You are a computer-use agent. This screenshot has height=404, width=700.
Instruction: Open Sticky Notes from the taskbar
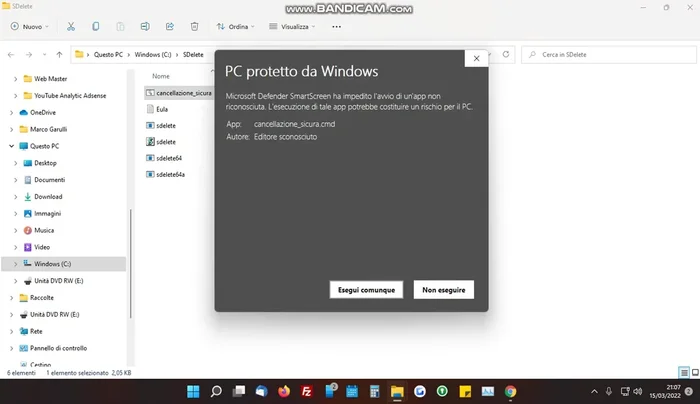pyautogui.click(x=465, y=392)
